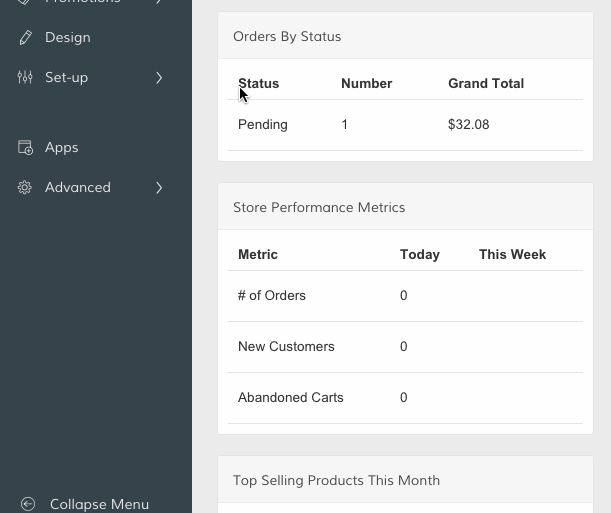Click the Collapse Menu arrow icon
611x513 pixels.
[27, 504]
